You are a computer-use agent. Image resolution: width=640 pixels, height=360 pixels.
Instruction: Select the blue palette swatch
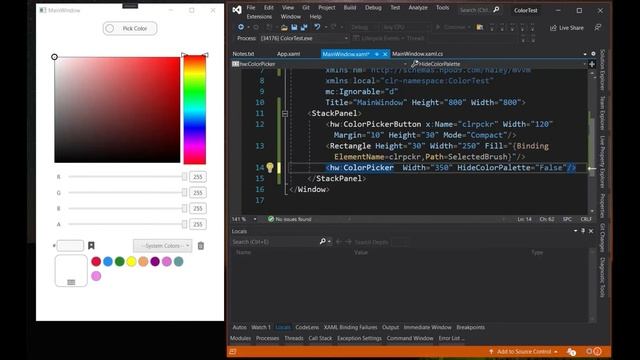108,261
